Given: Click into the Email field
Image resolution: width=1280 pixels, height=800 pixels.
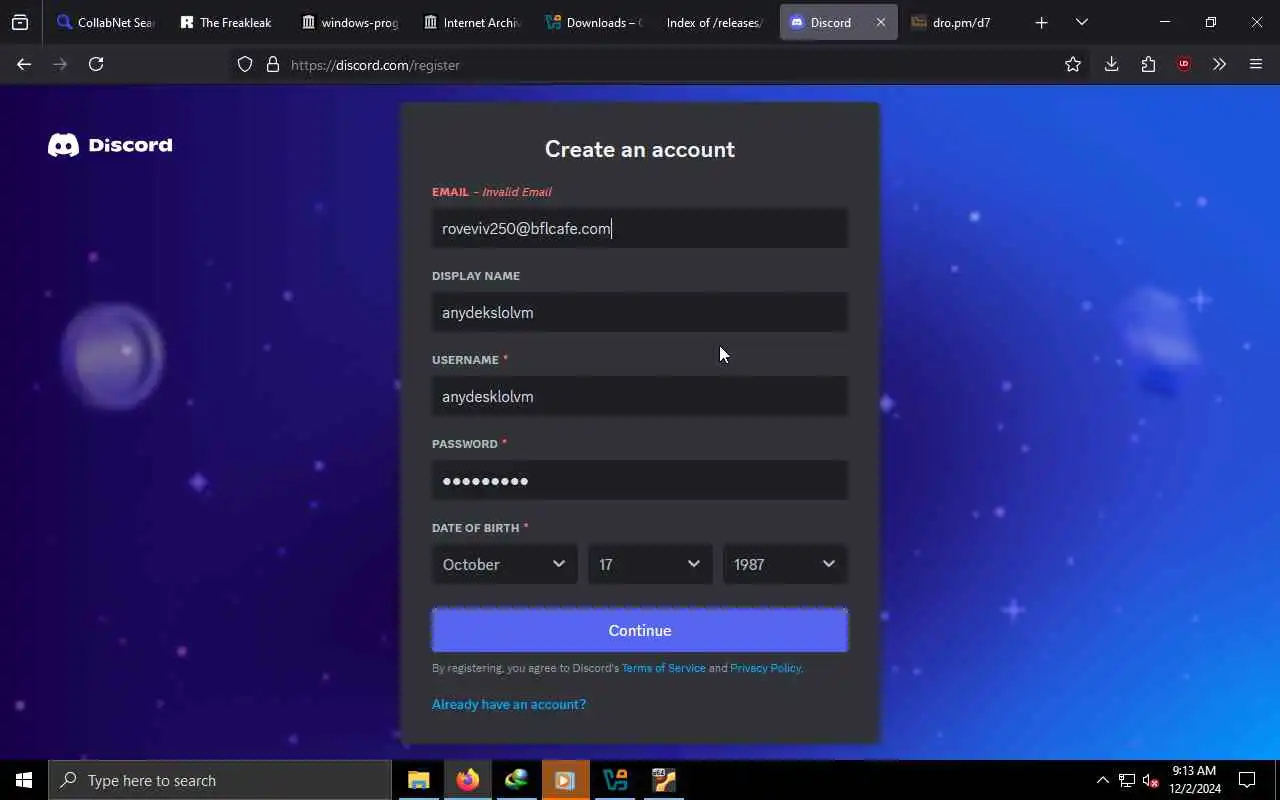Looking at the screenshot, I should (640, 228).
